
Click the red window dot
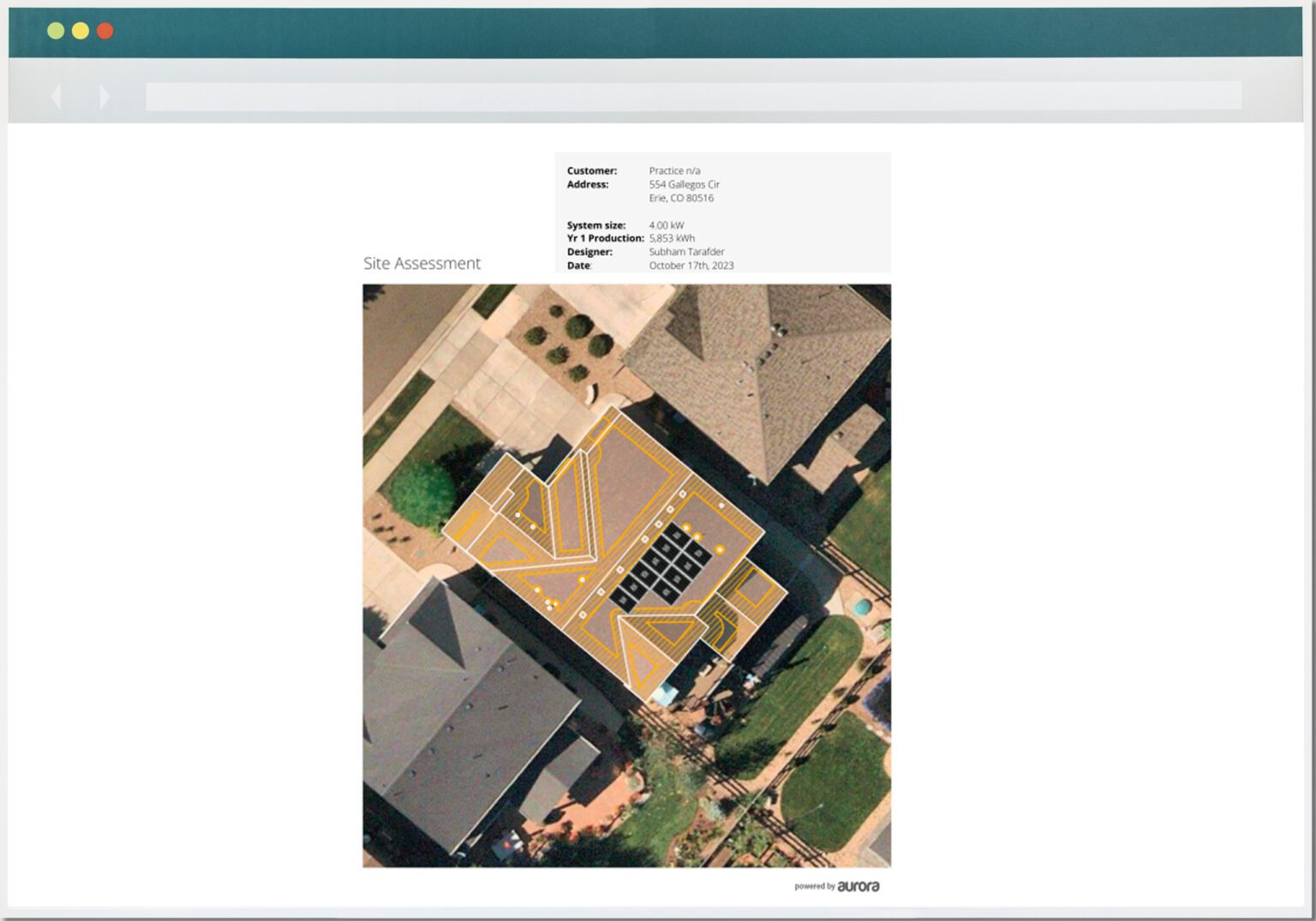pos(105,31)
